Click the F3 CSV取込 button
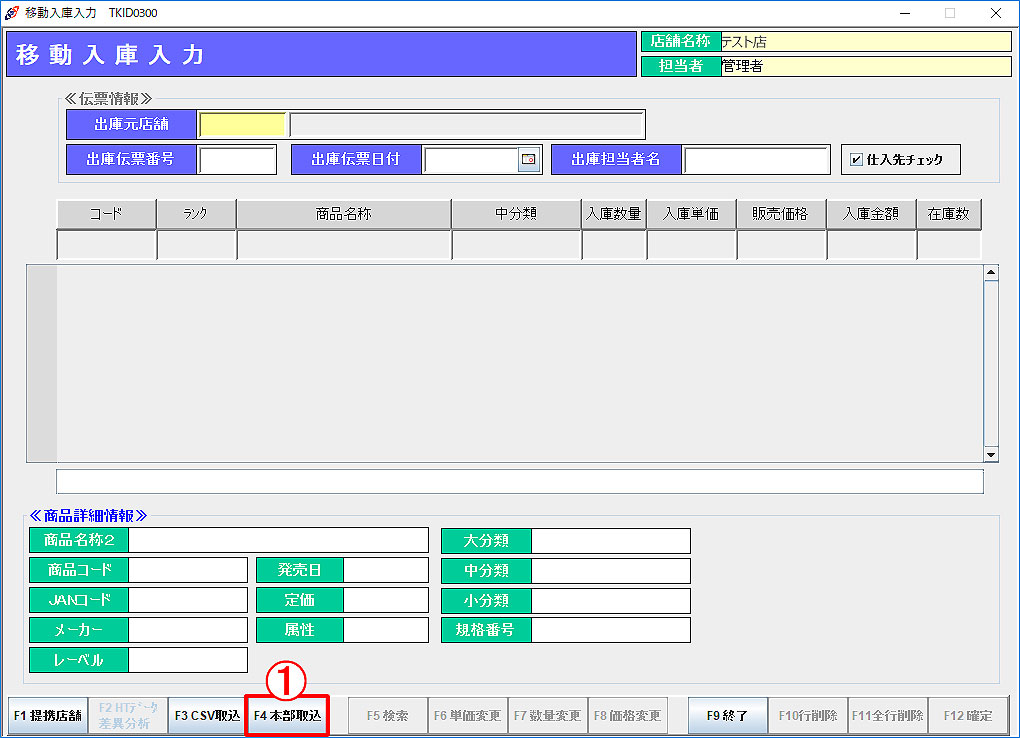This screenshot has width=1020, height=738. point(207,716)
